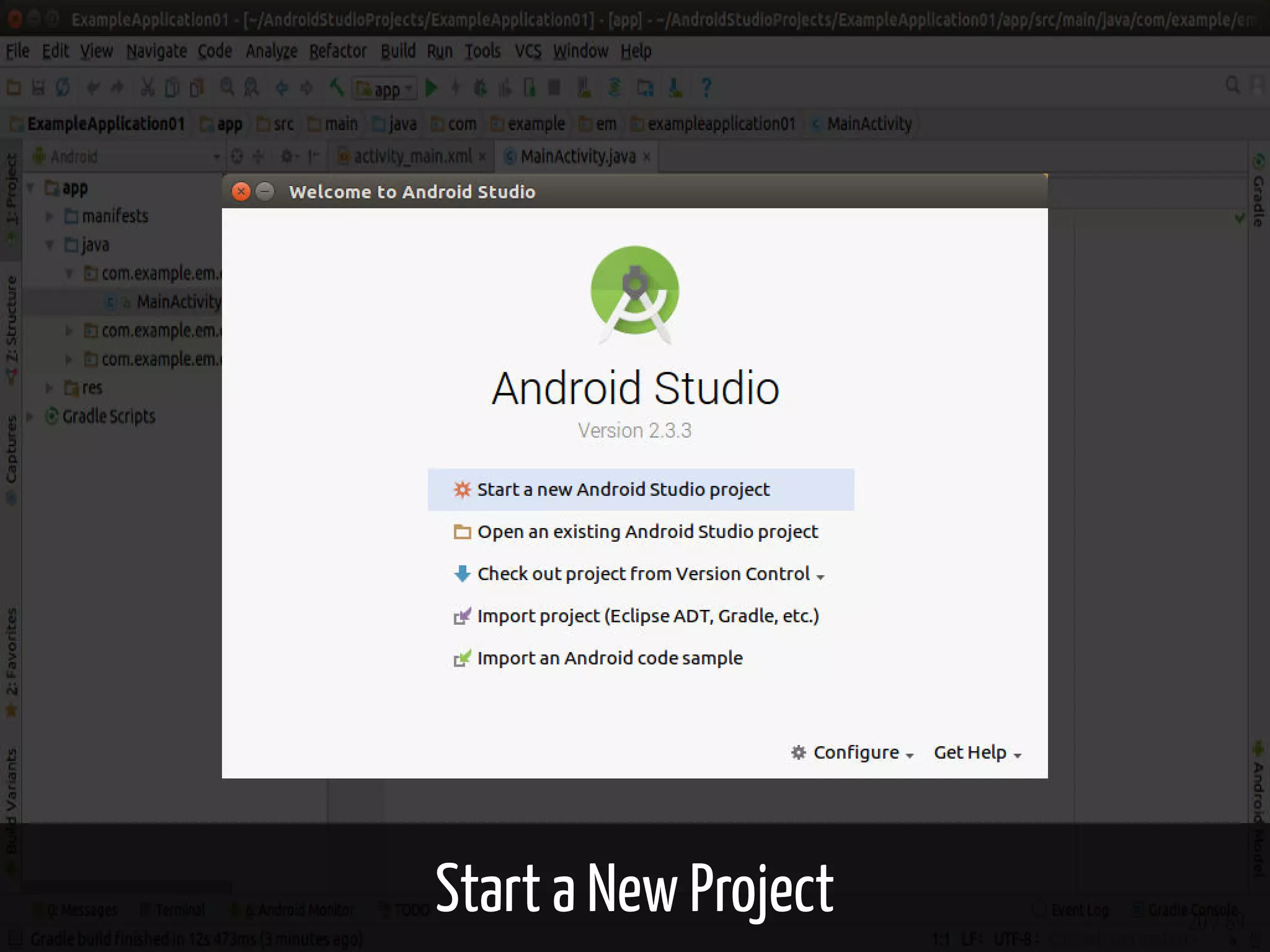Open the File menu

[x=17, y=51]
